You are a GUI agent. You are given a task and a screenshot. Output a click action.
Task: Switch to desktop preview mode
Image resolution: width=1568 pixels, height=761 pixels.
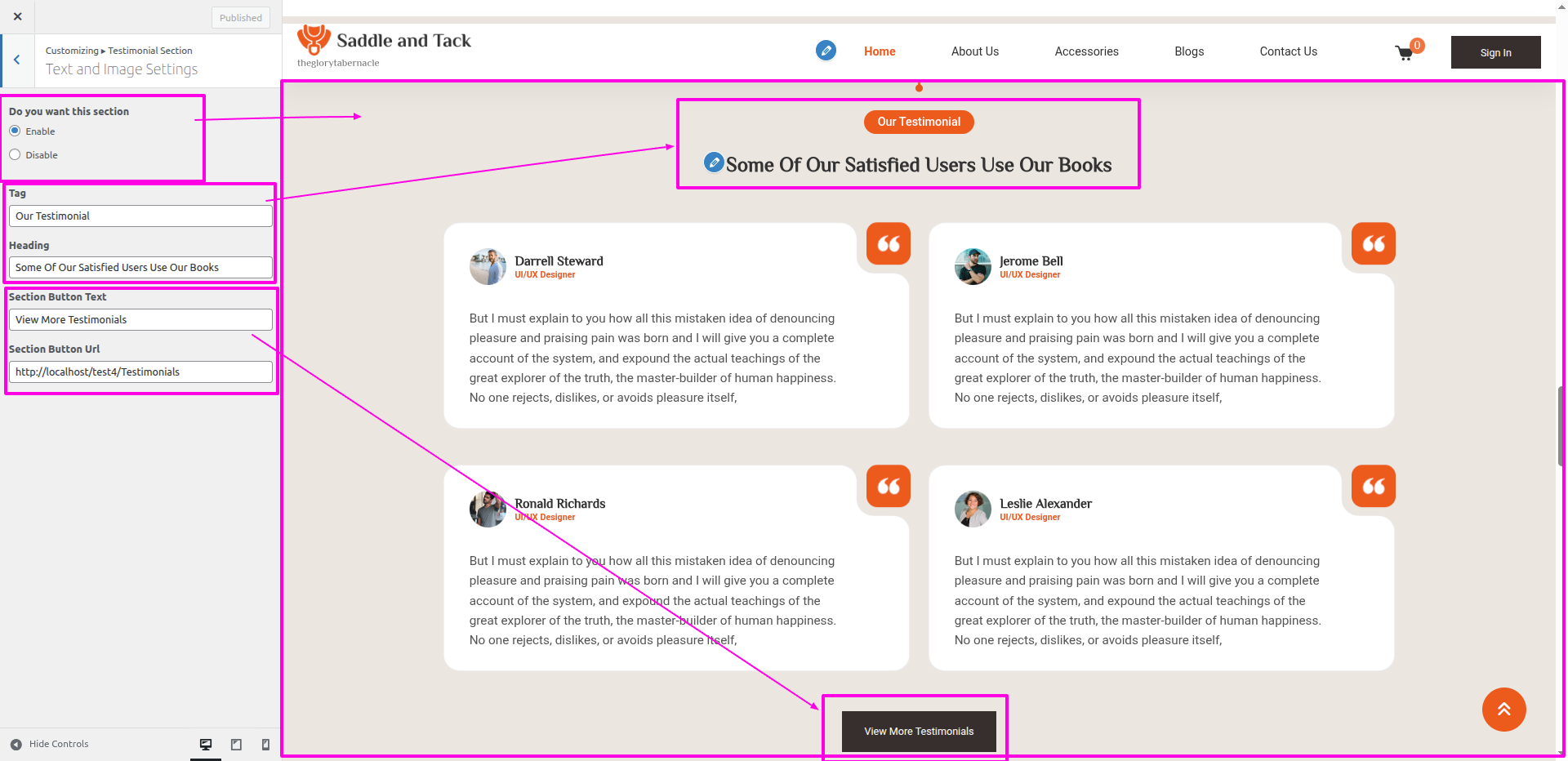206,745
